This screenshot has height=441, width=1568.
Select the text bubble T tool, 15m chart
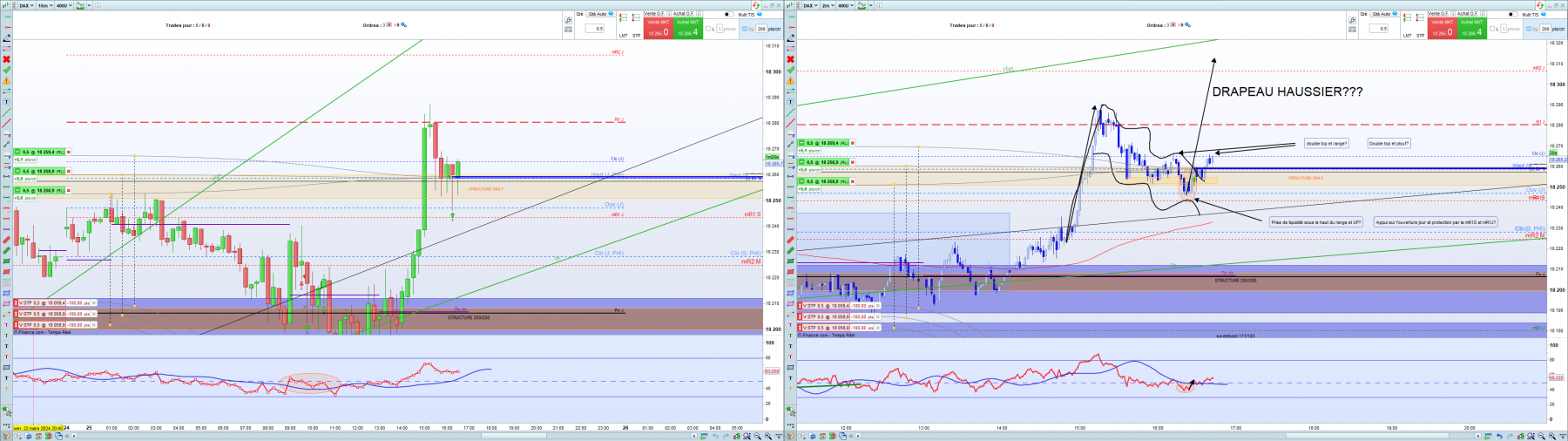coord(7,102)
